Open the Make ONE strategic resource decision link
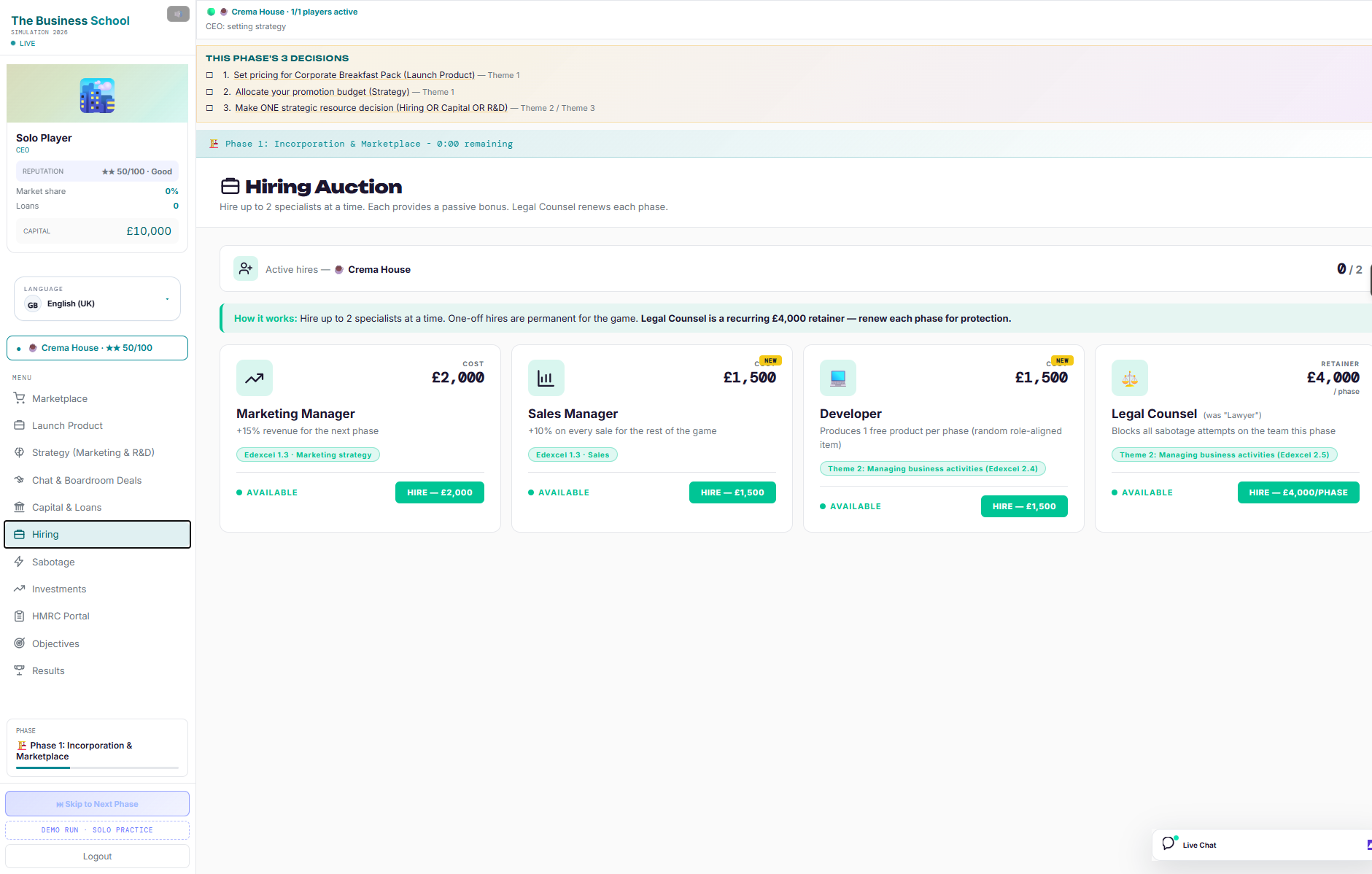The height and width of the screenshot is (874, 1372). (371, 108)
